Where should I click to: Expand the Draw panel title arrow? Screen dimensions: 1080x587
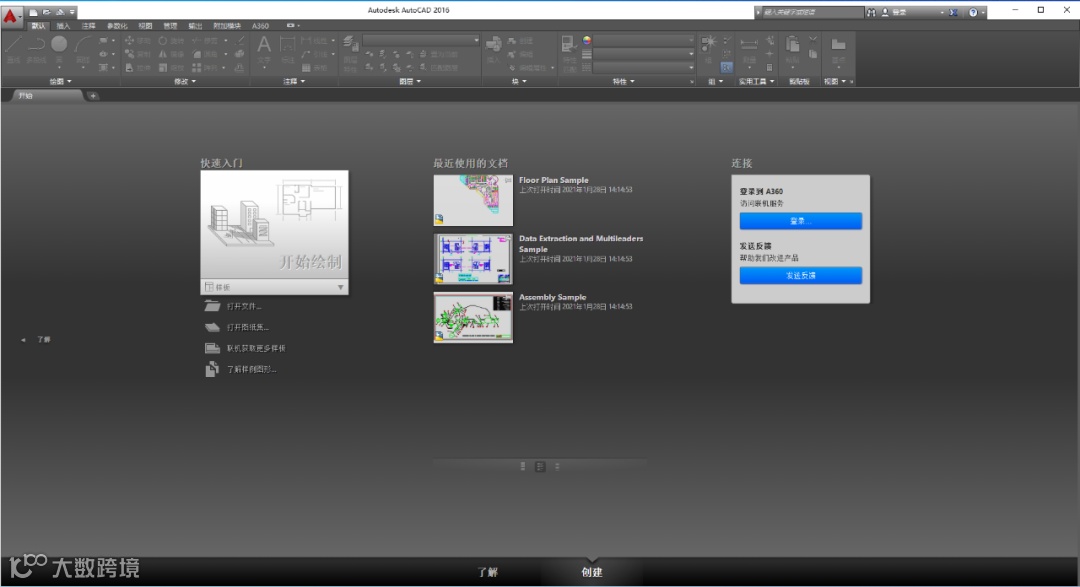(x=69, y=81)
